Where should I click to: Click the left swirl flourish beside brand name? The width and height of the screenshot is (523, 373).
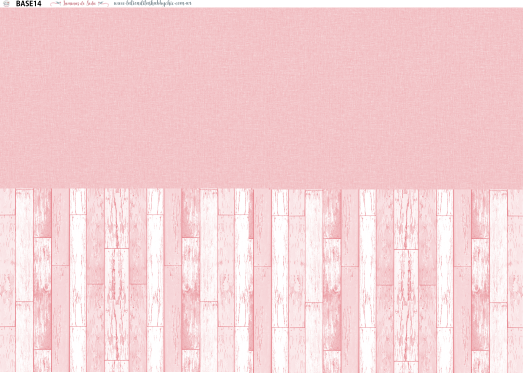point(55,4)
